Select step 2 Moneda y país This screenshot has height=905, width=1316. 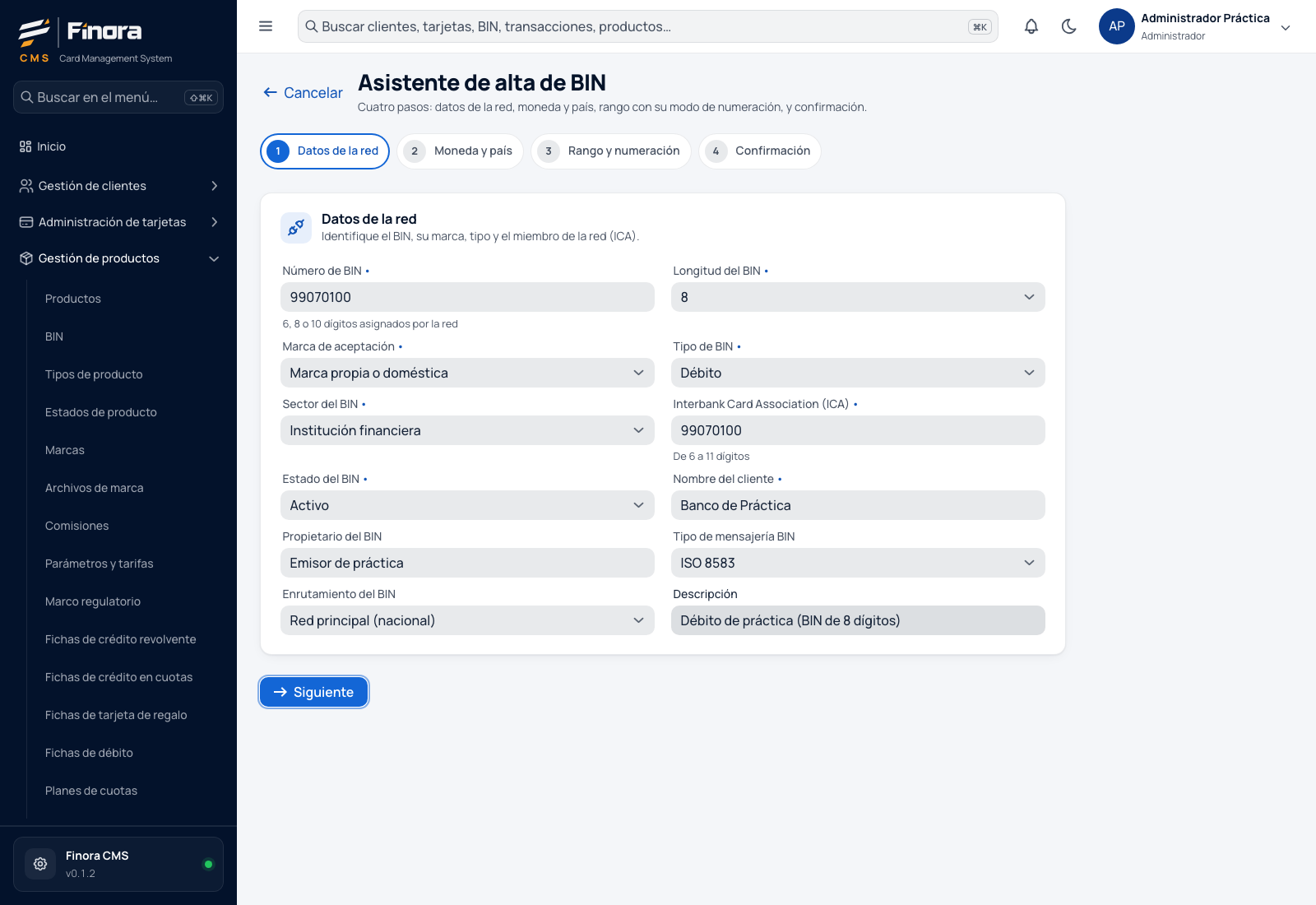point(460,151)
